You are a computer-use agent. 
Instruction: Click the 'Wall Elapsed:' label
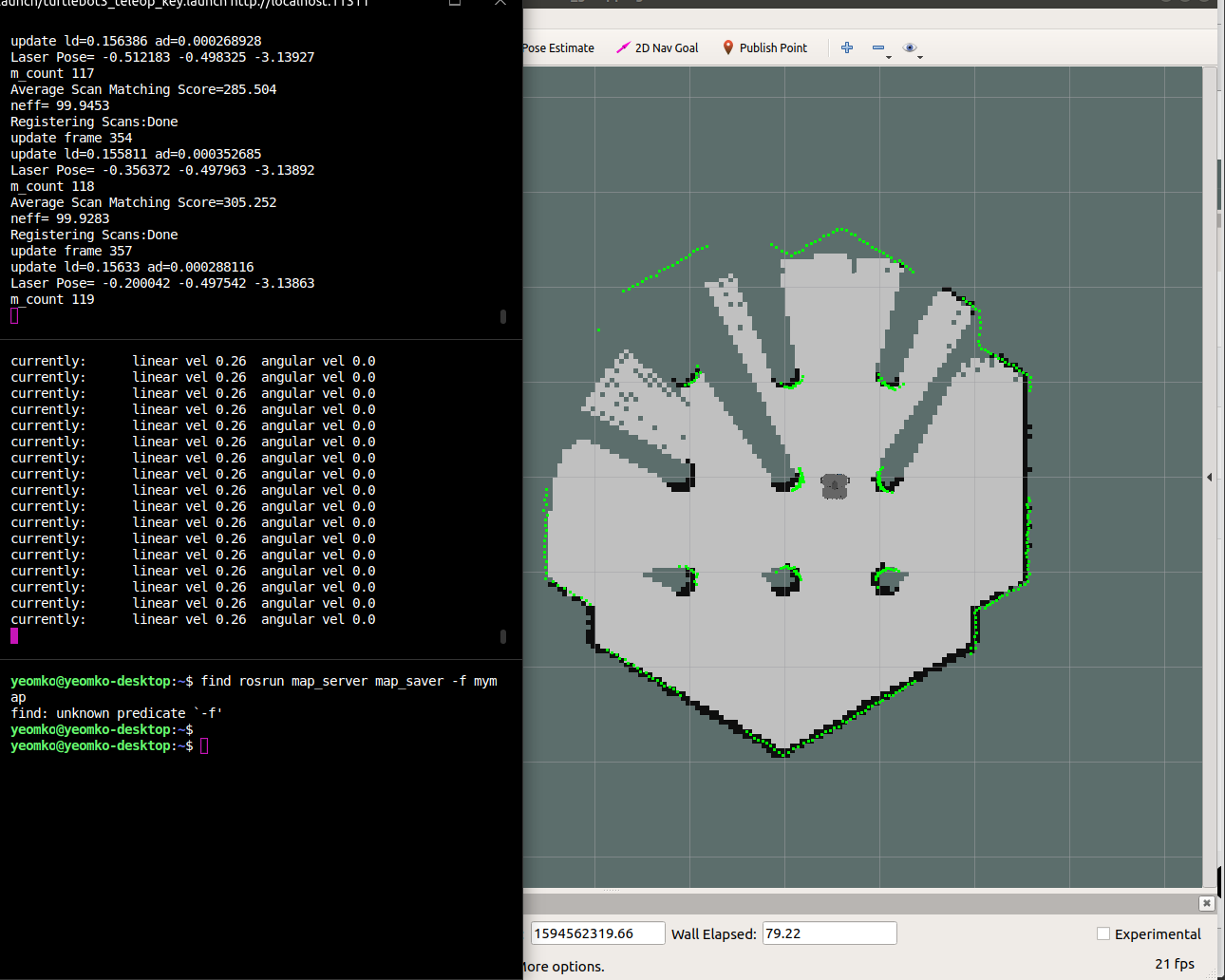pyautogui.click(x=714, y=934)
